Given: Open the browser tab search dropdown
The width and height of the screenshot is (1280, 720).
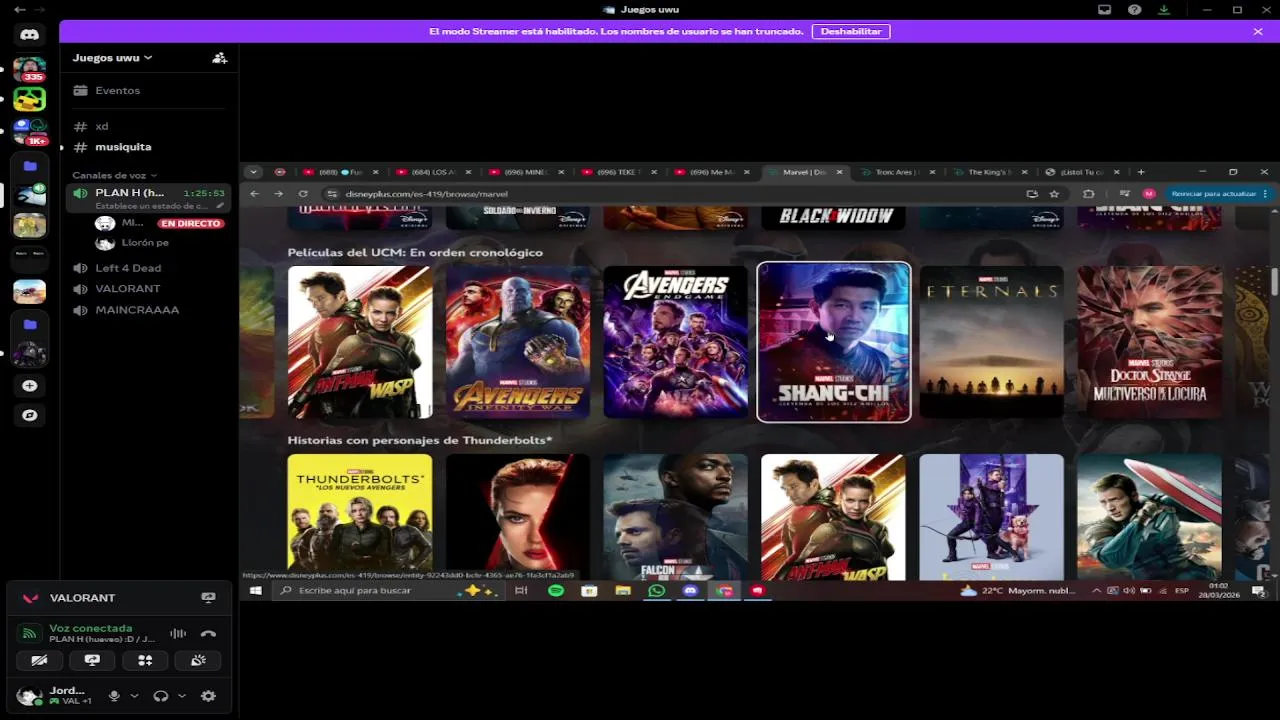Looking at the screenshot, I should (x=253, y=172).
